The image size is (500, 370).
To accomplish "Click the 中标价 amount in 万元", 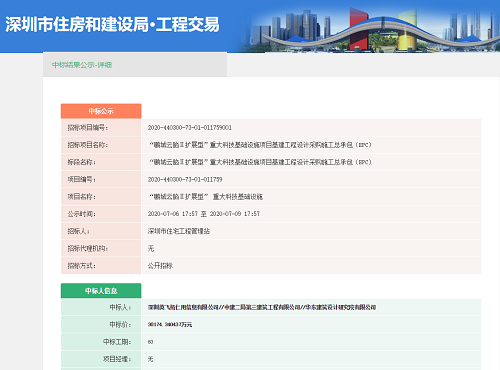I will 170,325.
